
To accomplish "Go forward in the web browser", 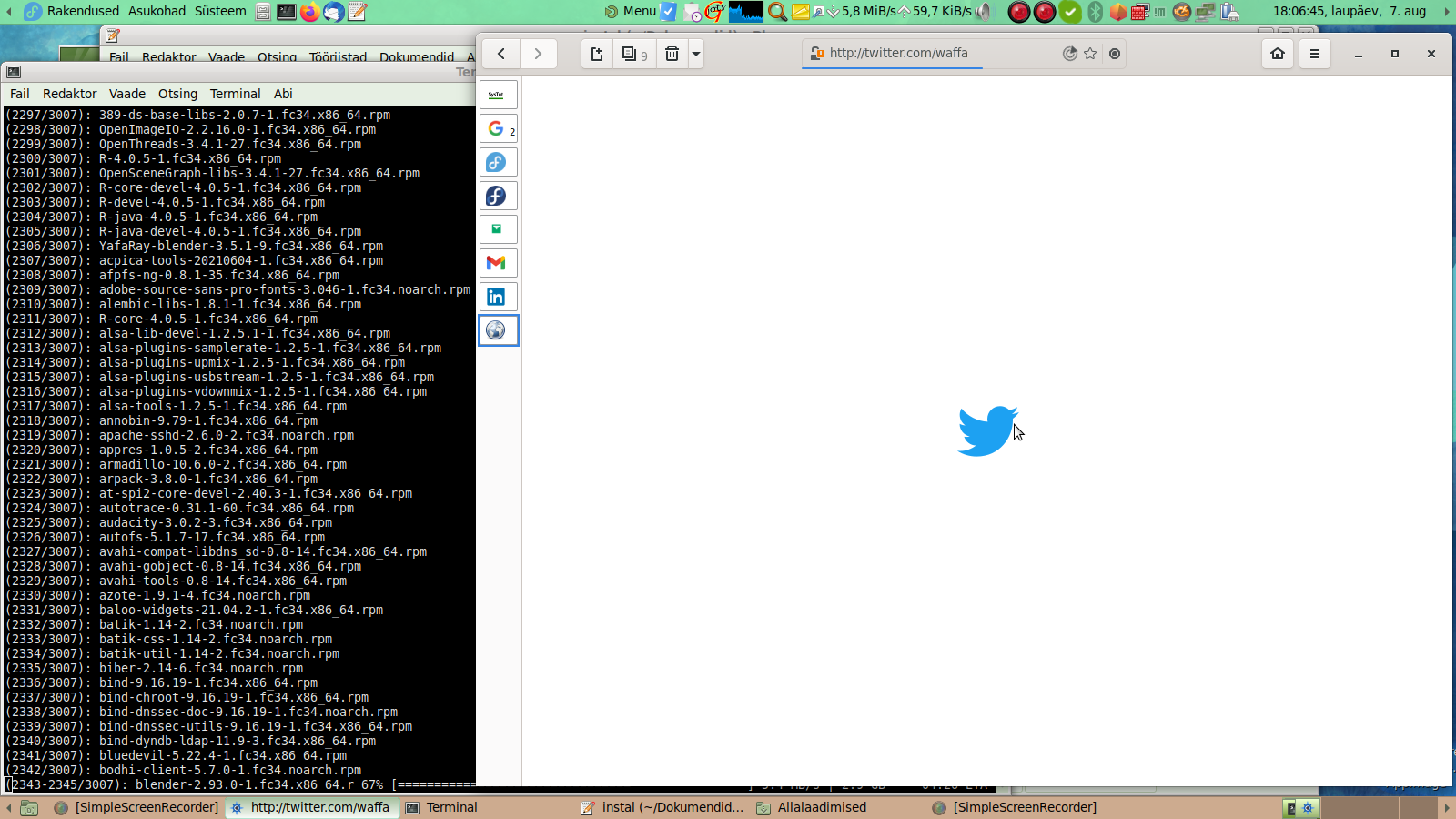I will 538,54.
